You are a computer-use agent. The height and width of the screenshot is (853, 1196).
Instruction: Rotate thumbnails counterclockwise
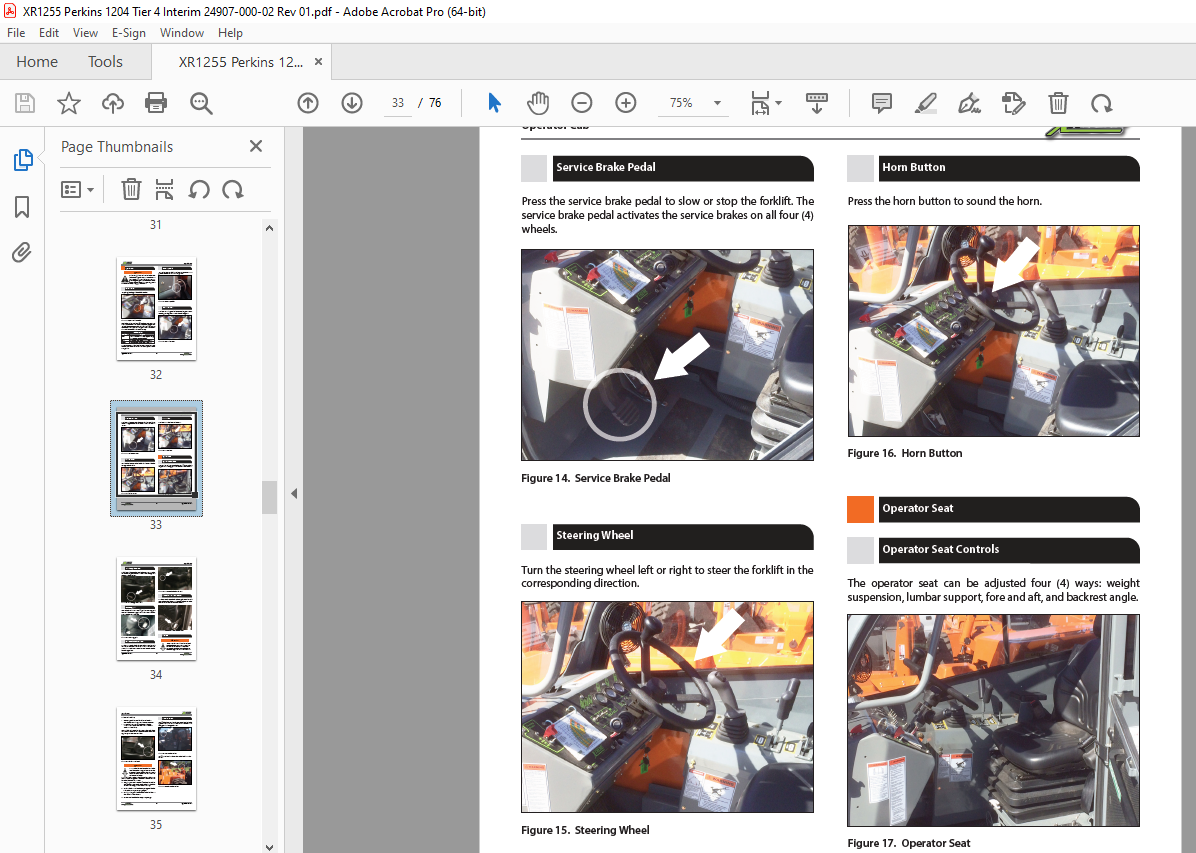(x=199, y=189)
